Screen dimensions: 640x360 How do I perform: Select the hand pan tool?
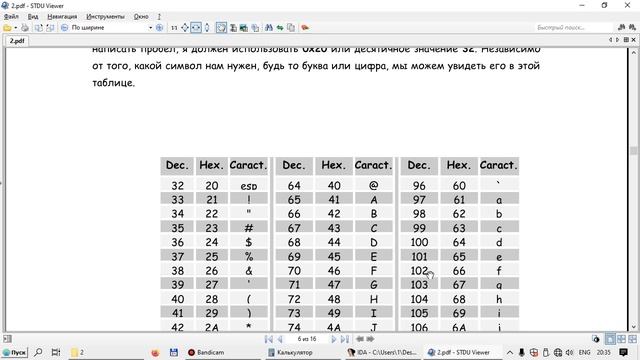[221, 28]
